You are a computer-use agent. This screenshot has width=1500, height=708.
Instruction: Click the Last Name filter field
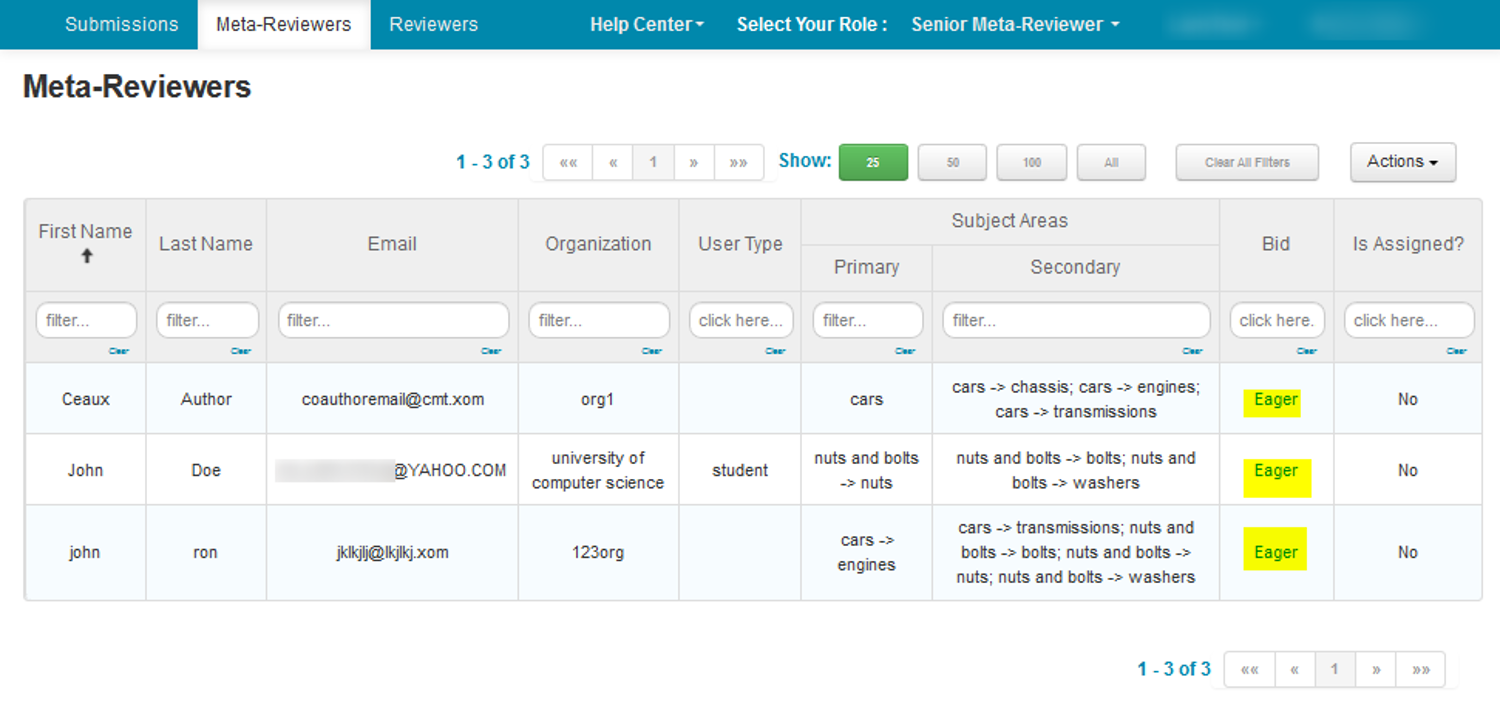tap(207, 320)
